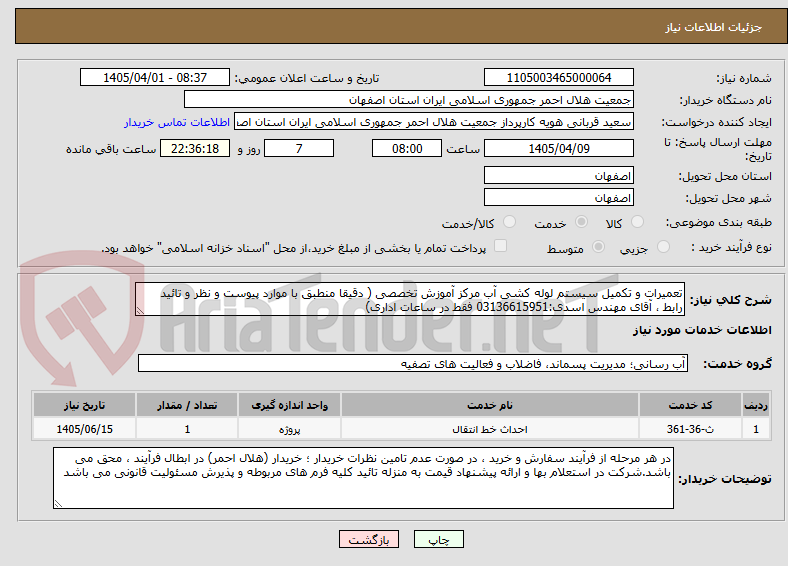Click service name cell احداث خط انتقال
788x566 pixels.
pos(489,429)
